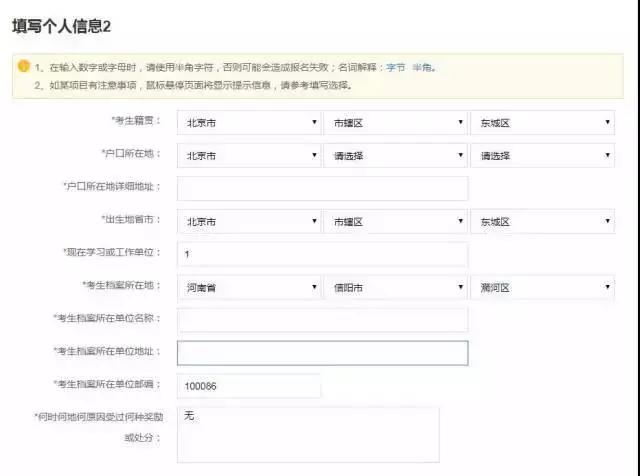Click the yellow notice icon in the tip box
The image size is (640, 476).
pos(22,67)
